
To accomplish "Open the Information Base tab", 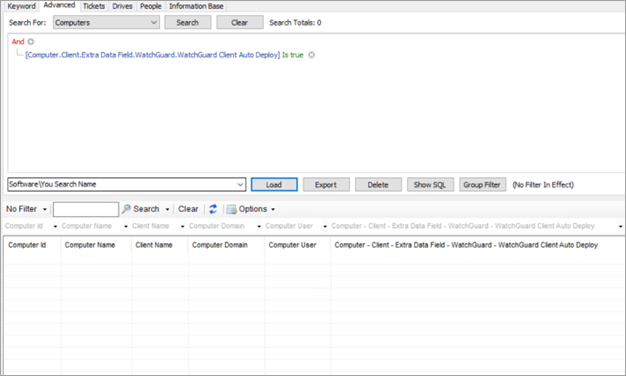I will (196, 6).
